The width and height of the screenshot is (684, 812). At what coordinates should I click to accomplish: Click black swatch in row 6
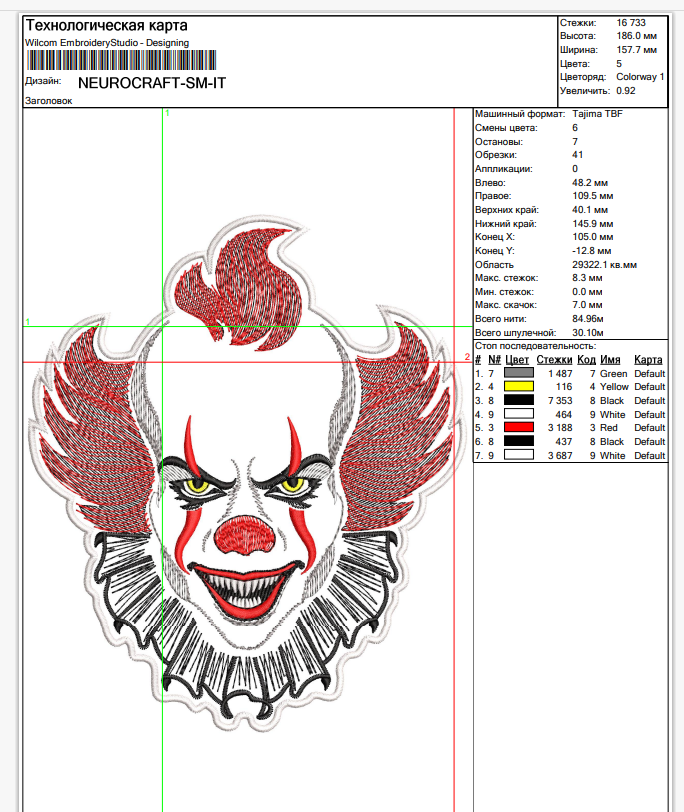(x=519, y=441)
